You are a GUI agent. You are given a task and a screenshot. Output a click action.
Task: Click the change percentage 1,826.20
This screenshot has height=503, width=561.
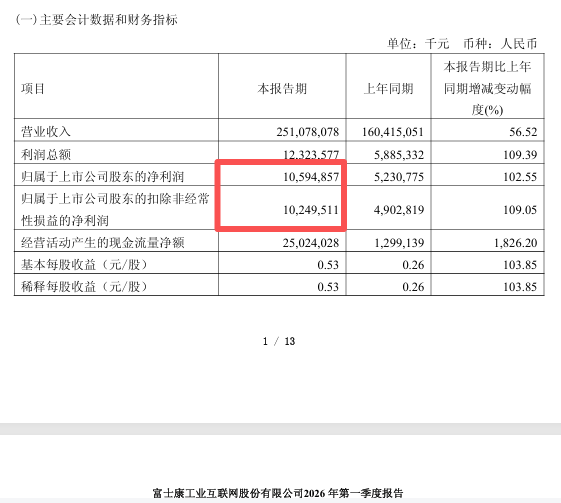pyautogui.click(x=516, y=243)
